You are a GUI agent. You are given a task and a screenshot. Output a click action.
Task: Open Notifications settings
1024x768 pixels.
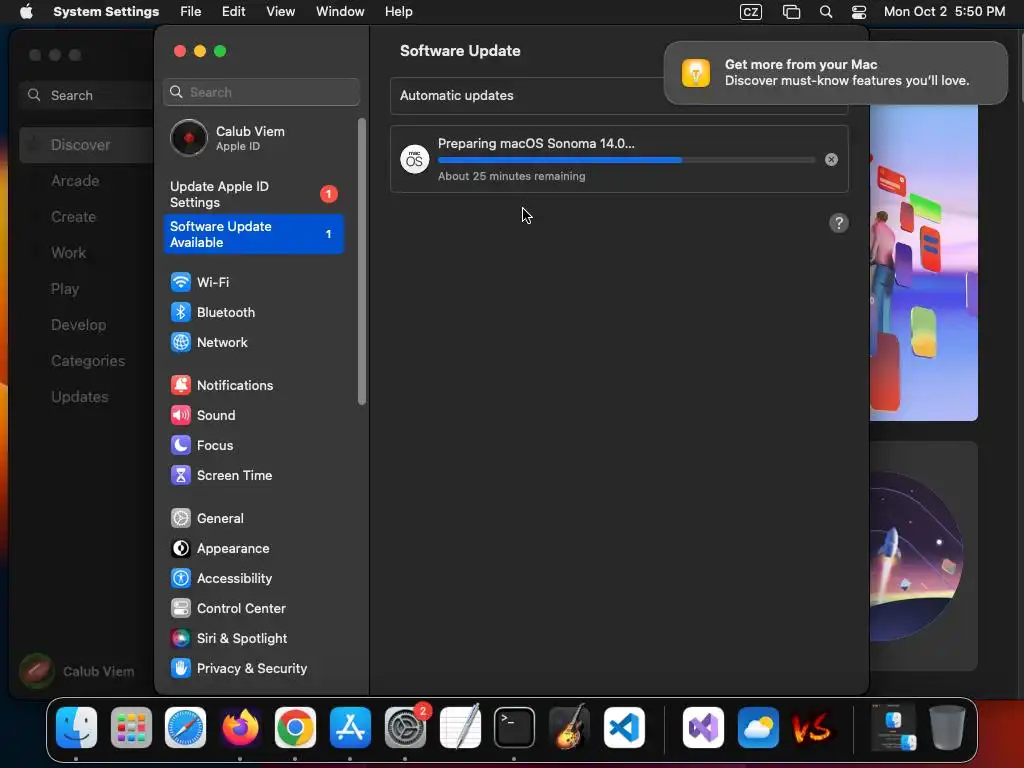(x=253, y=385)
